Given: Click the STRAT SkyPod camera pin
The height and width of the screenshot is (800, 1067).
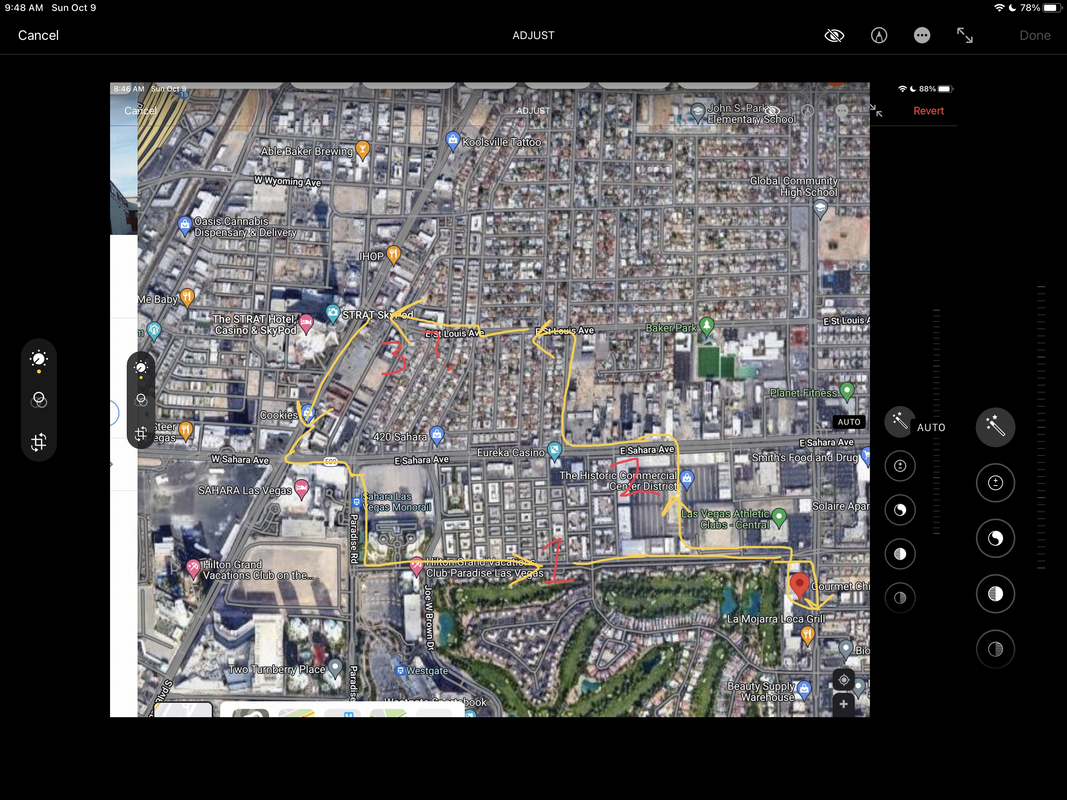Looking at the screenshot, I should [x=333, y=313].
